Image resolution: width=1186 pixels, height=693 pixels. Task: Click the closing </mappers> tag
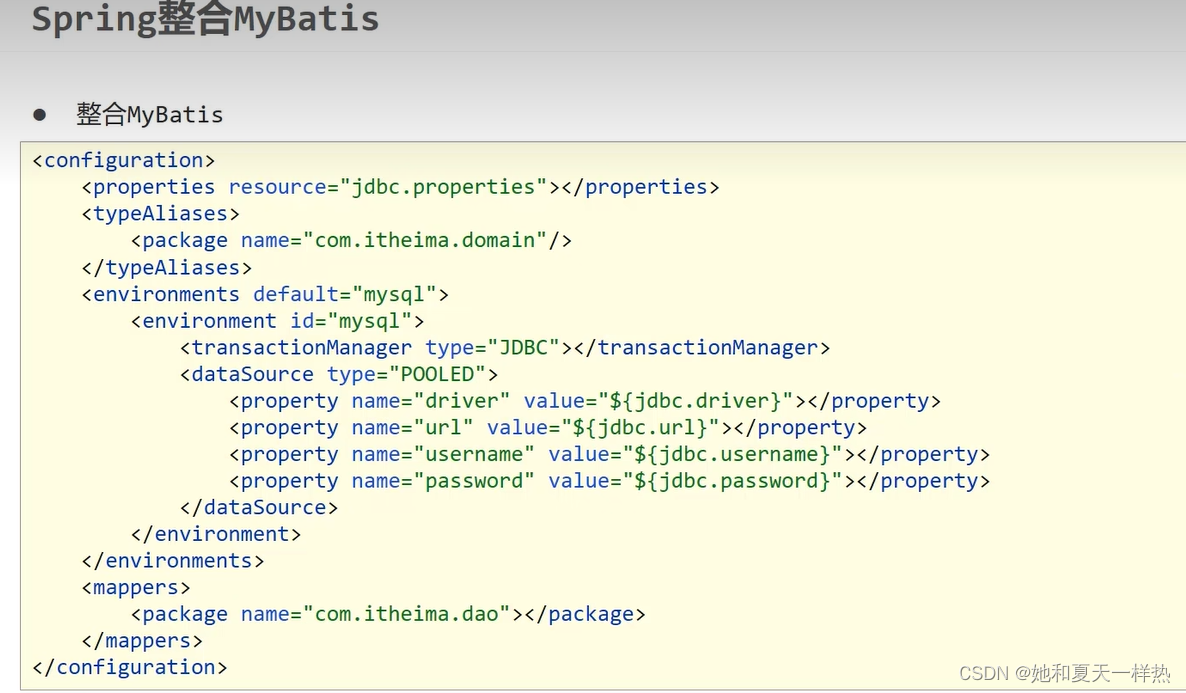(142, 641)
